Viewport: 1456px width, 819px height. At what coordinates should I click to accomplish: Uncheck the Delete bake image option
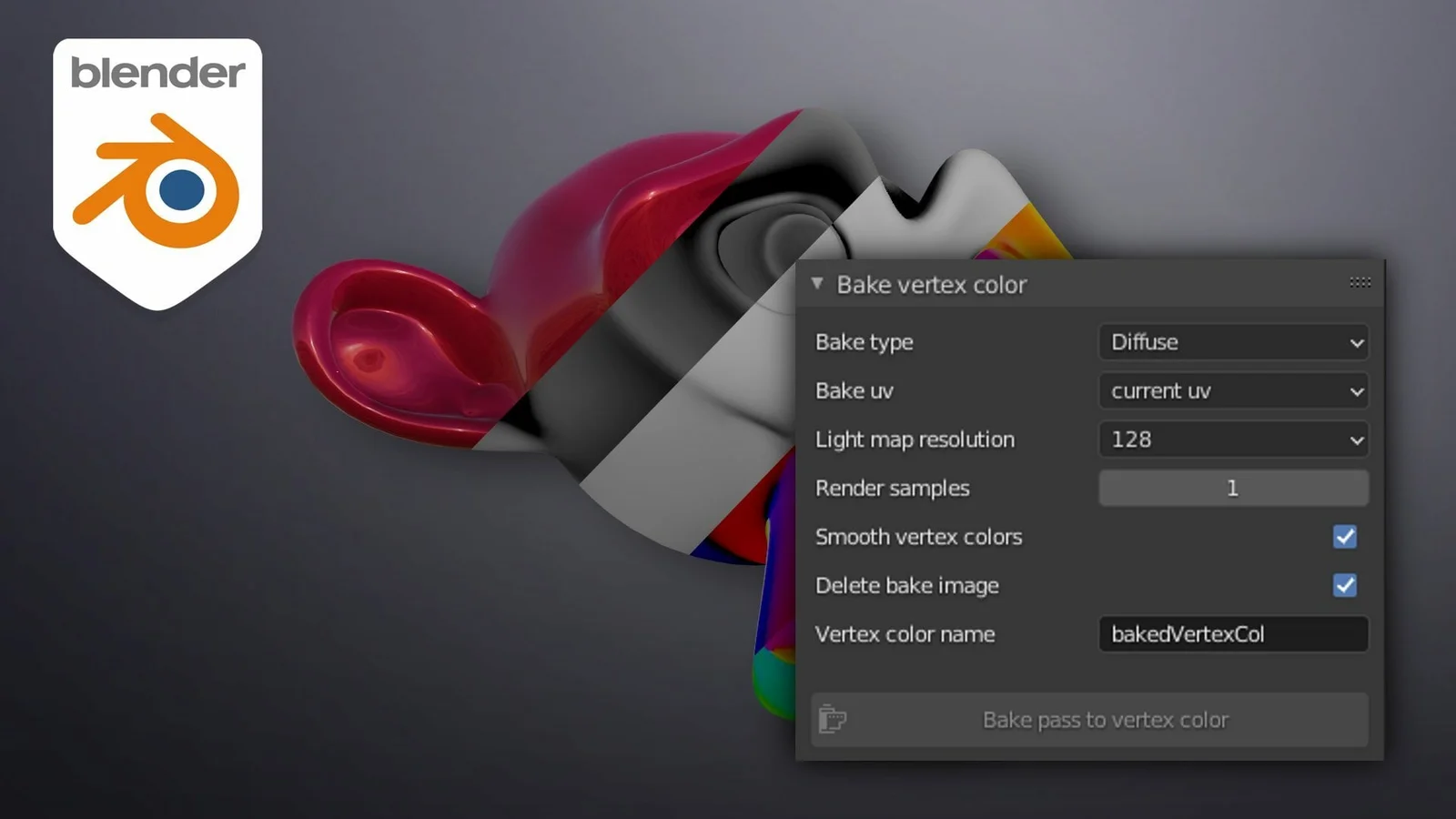pos(1345,585)
